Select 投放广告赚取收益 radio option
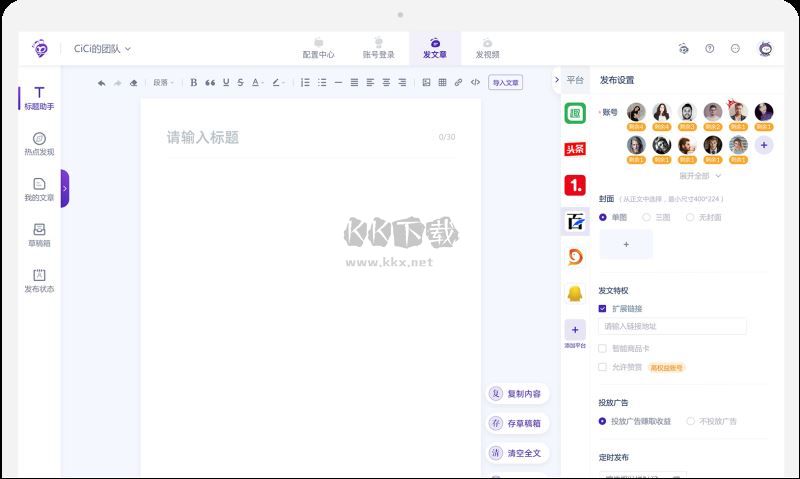 point(635,421)
